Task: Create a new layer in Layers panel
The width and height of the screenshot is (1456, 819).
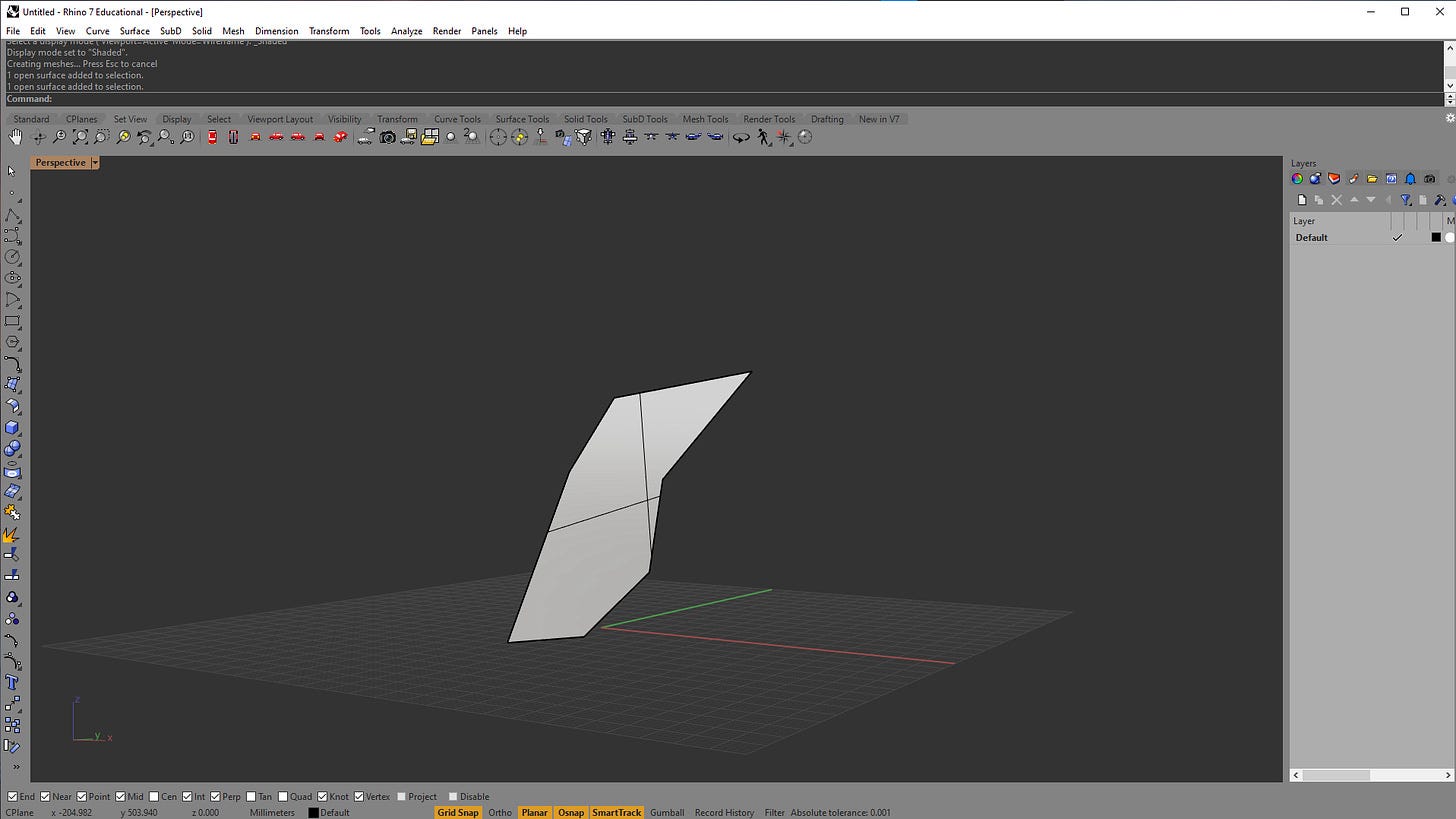Action: click(1301, 200)
